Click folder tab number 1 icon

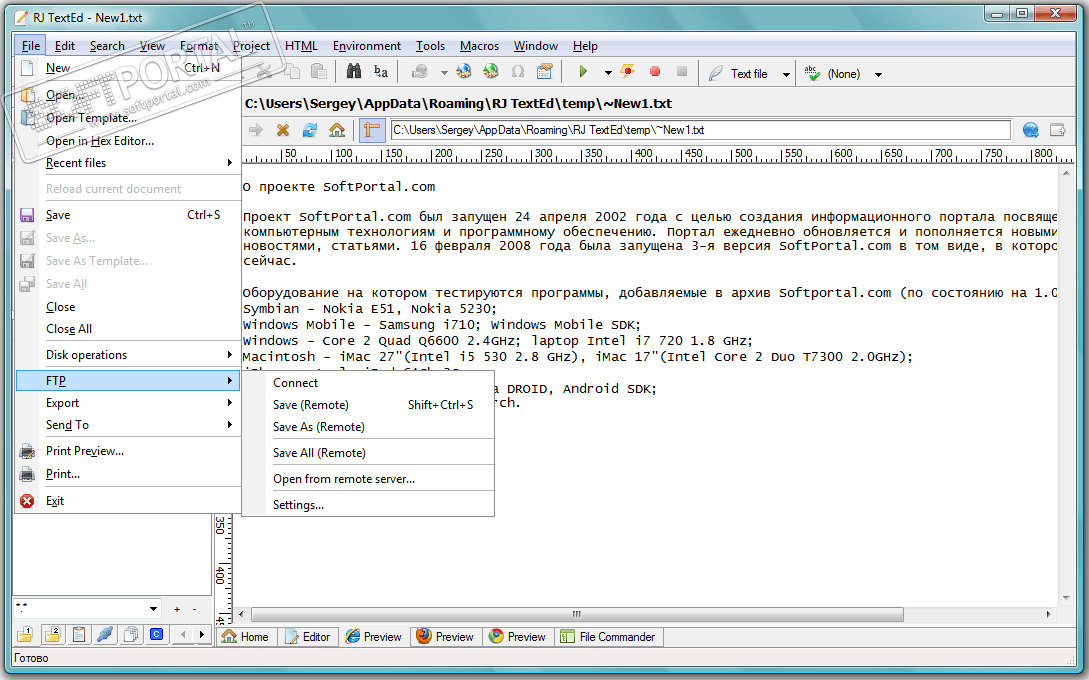(25, 634)
